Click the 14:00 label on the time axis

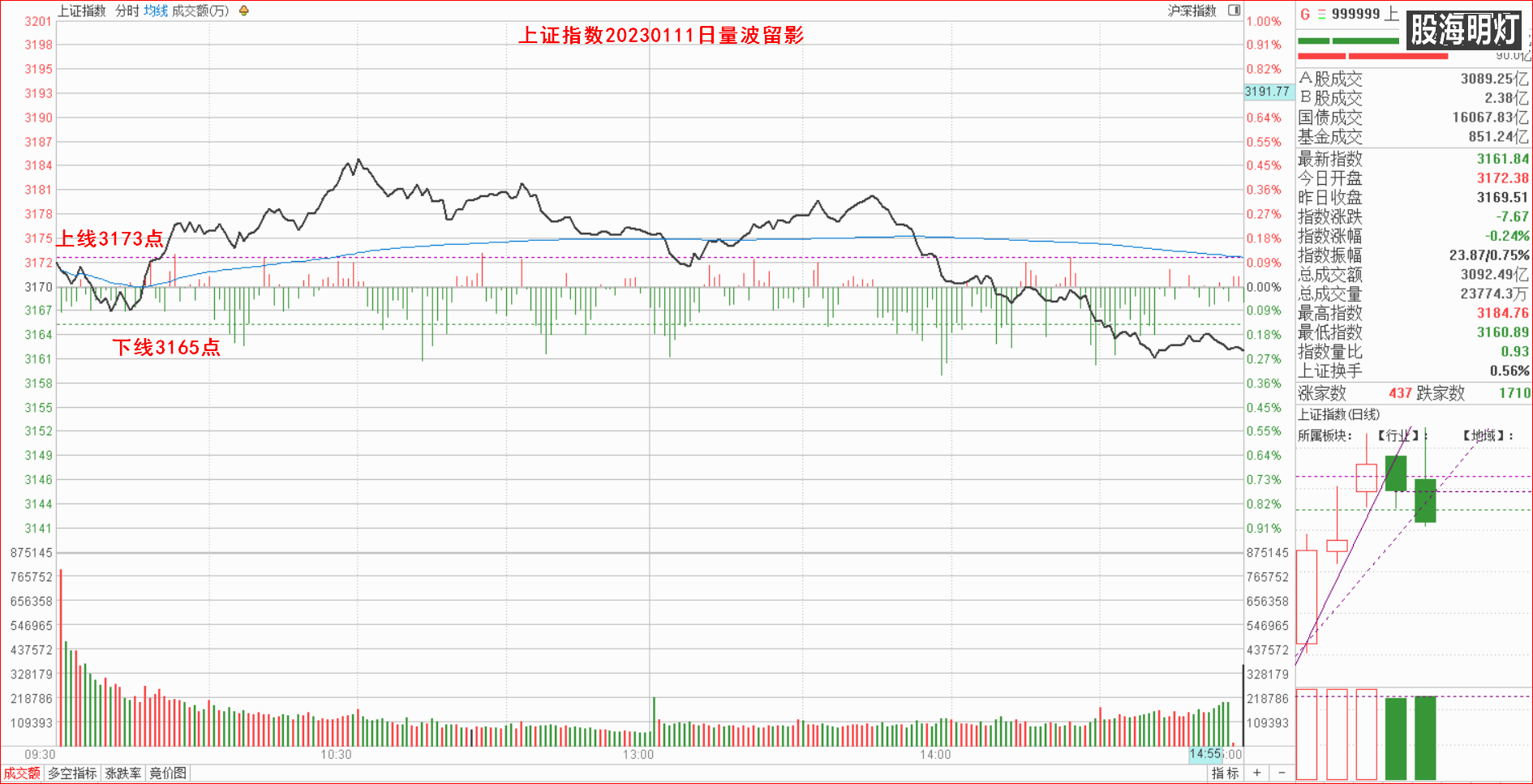(935, 755)
